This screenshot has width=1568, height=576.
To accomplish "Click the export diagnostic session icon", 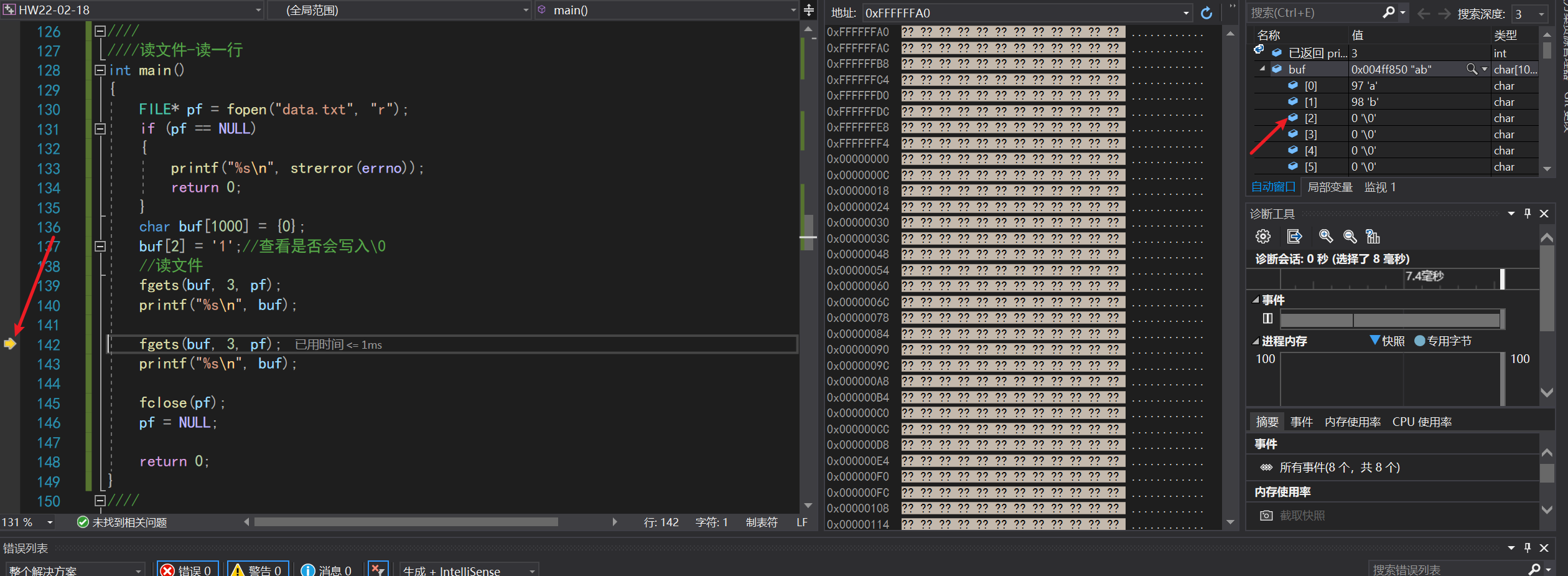I will pos(1294,237).
